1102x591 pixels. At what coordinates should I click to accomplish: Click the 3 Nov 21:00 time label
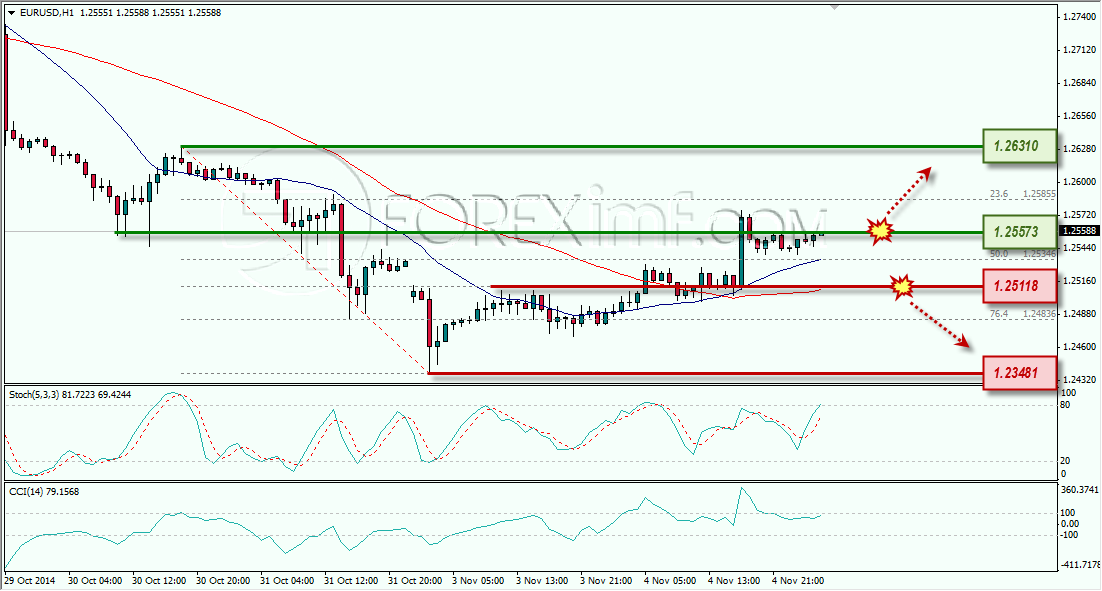[606, 580]
